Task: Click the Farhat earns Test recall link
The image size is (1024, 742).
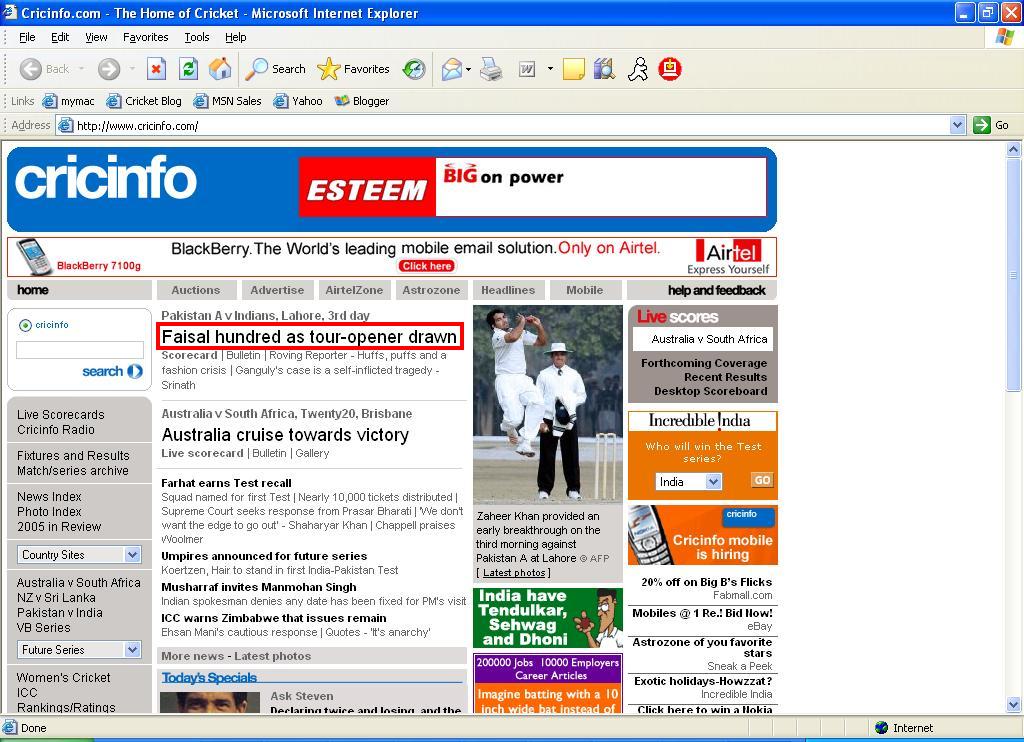Action: pos(226,483)
